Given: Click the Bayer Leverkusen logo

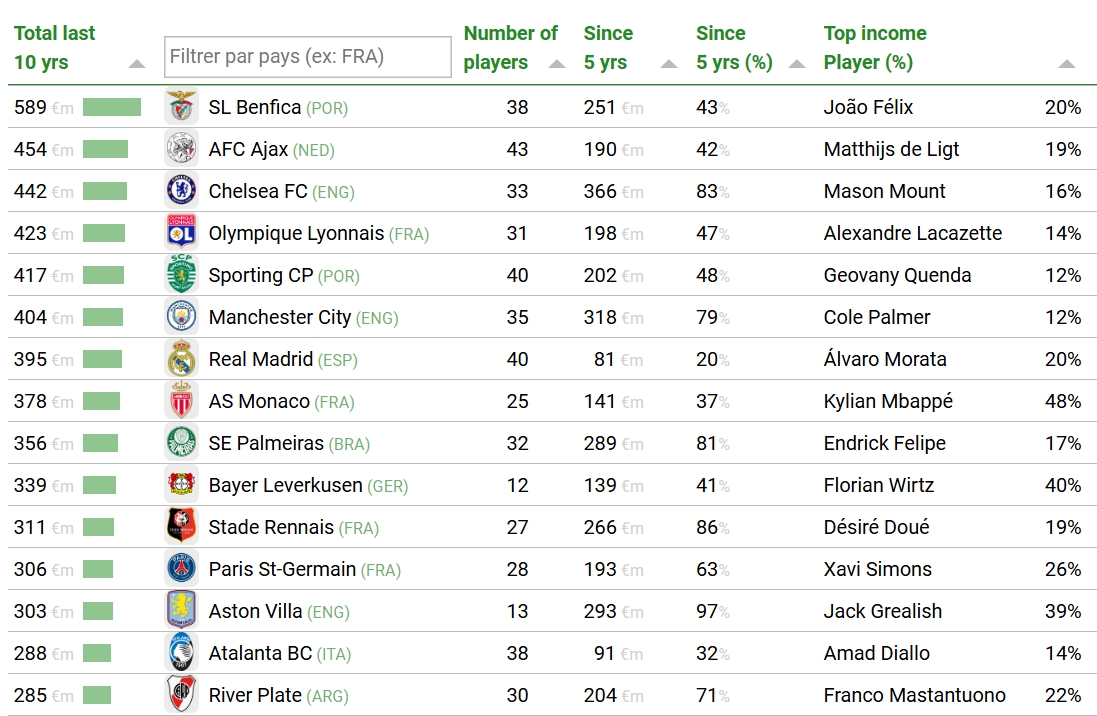Looking at the screenshot, I should [182, 485].
